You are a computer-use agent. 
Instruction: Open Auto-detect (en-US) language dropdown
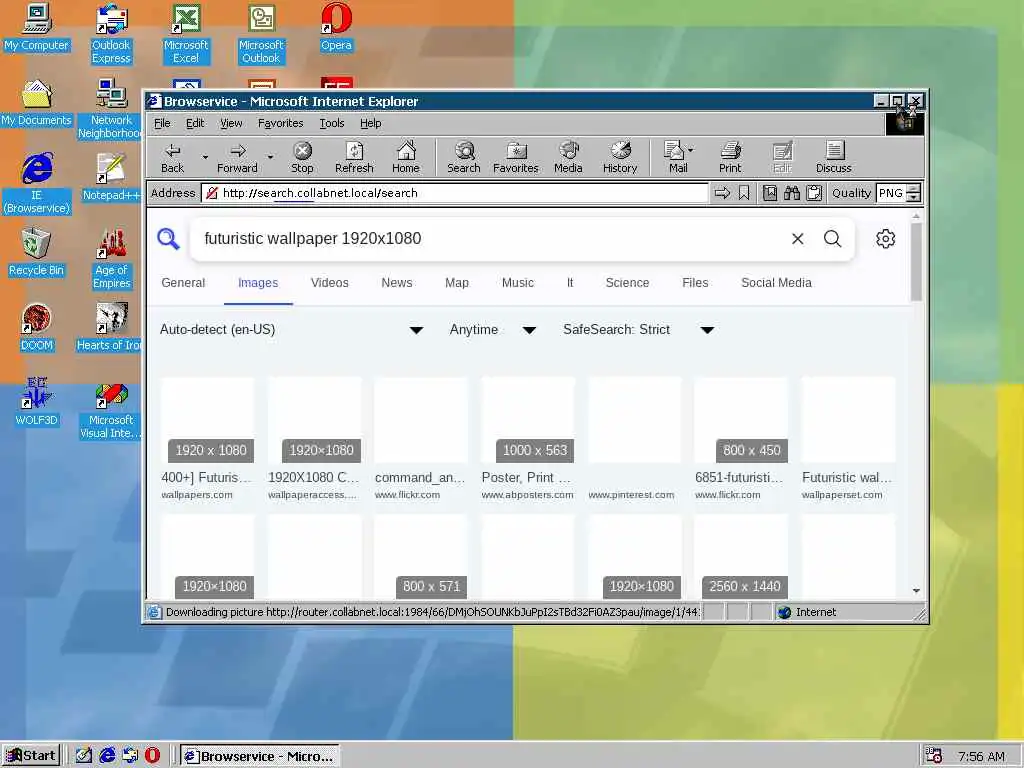292,330
